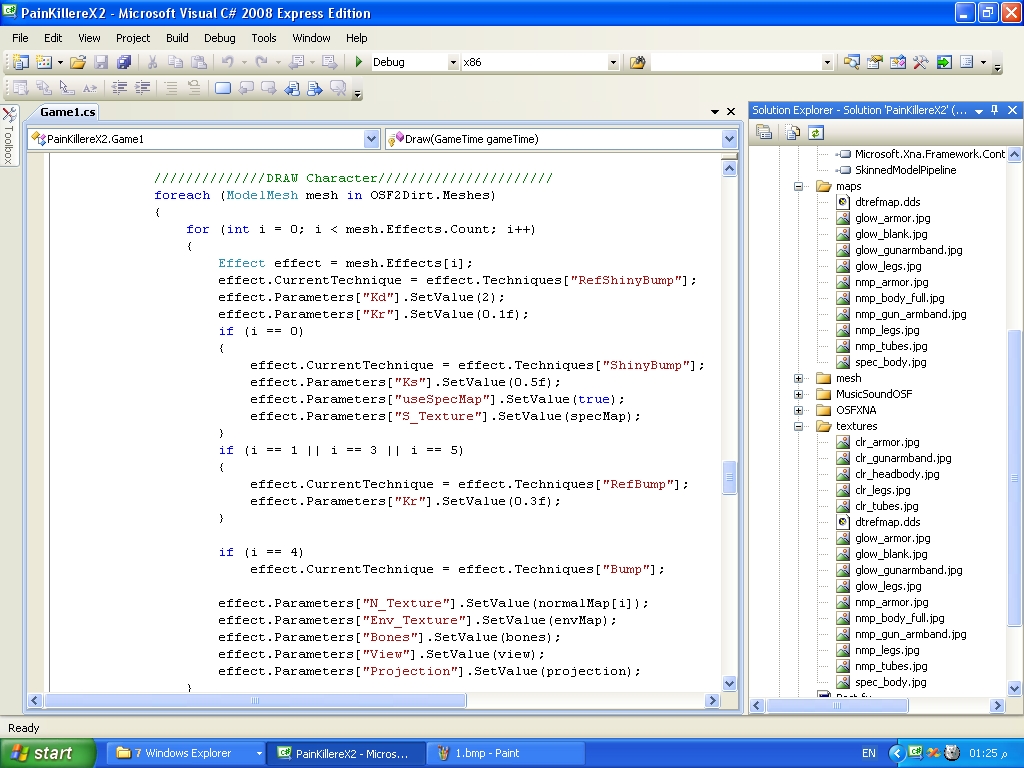Go to the next bookmark icon
Image resolution: width=1024 pixels, height=768 pixels.
click(x=268, y=88)
